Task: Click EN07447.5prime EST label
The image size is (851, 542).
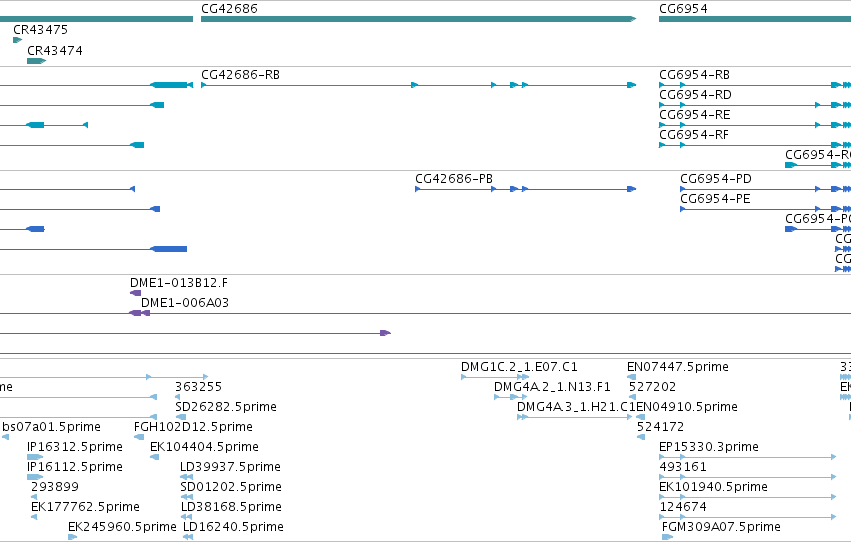Action: coord(678,367)
